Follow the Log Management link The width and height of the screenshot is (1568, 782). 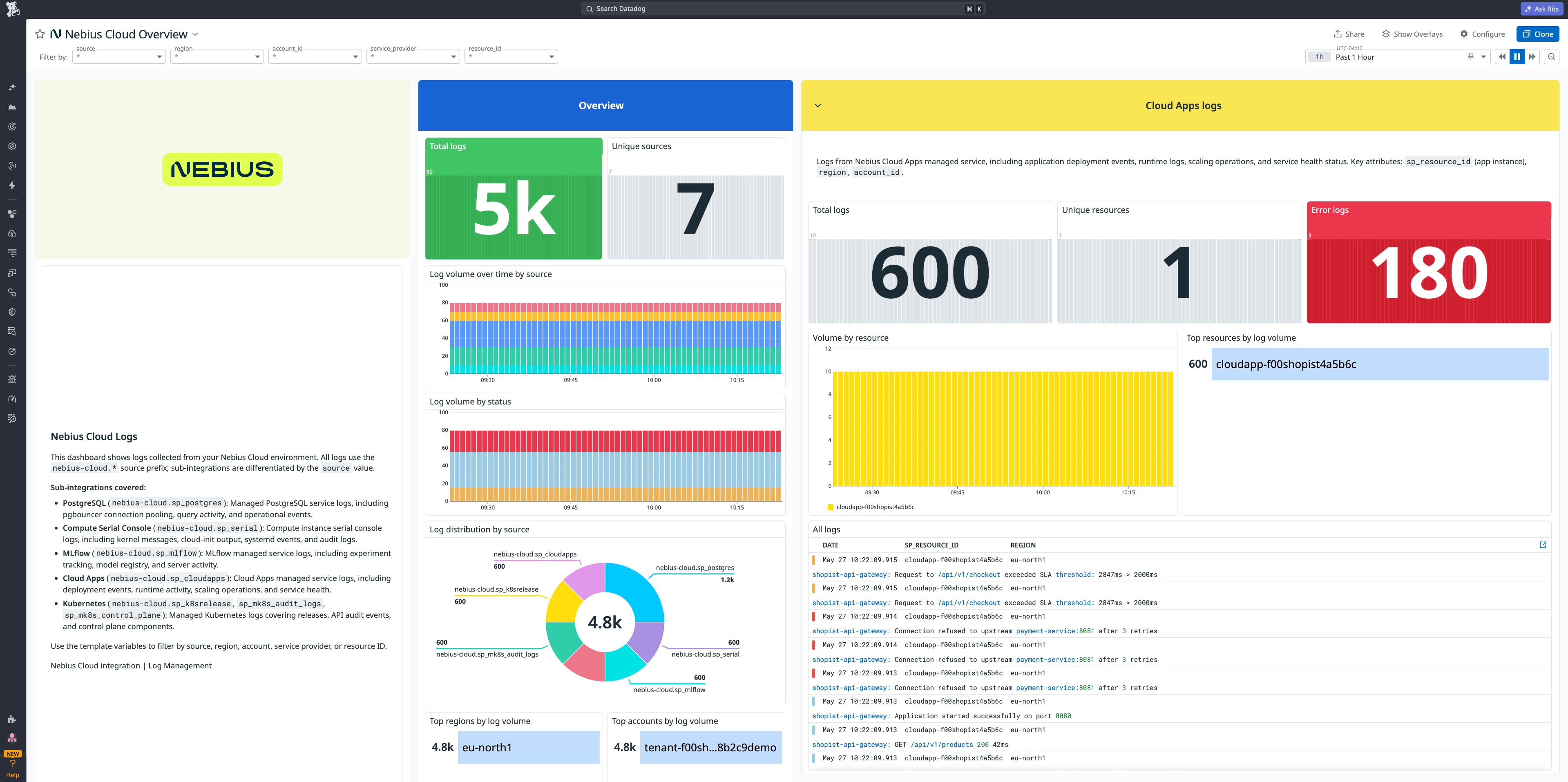[180, 666]
